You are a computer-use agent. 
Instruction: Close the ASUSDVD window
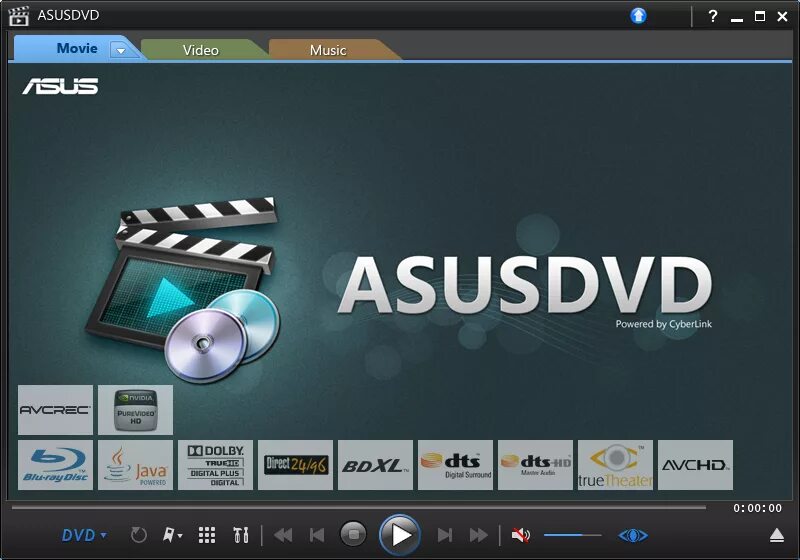[x=782, y=16]
